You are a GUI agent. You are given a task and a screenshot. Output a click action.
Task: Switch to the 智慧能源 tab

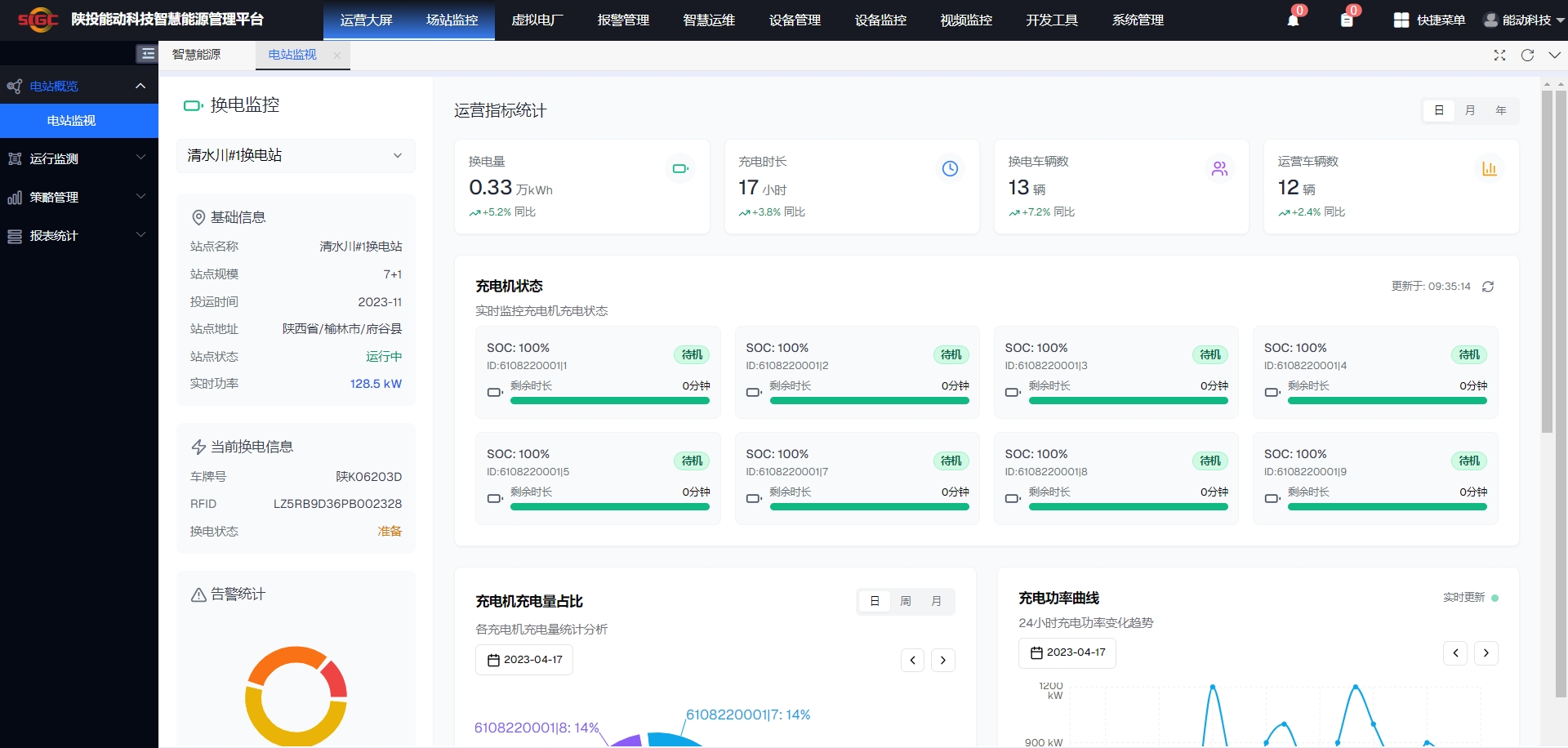[196, 55]
